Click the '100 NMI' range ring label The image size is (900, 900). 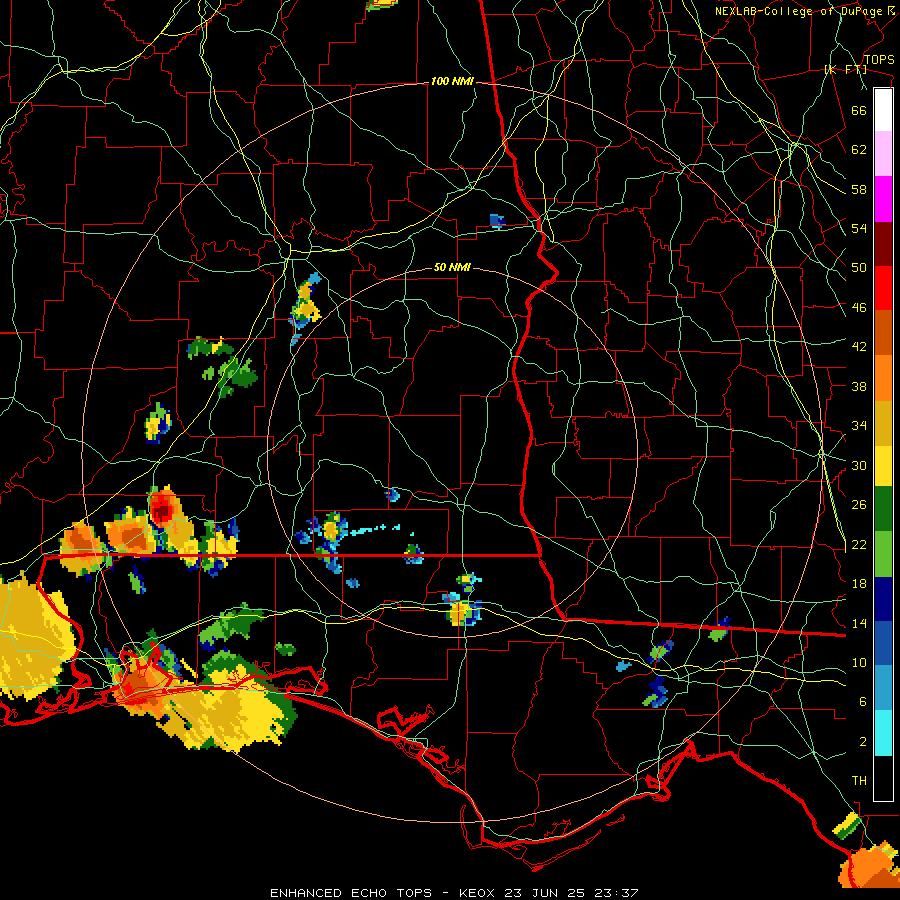[x=452, y=82]
